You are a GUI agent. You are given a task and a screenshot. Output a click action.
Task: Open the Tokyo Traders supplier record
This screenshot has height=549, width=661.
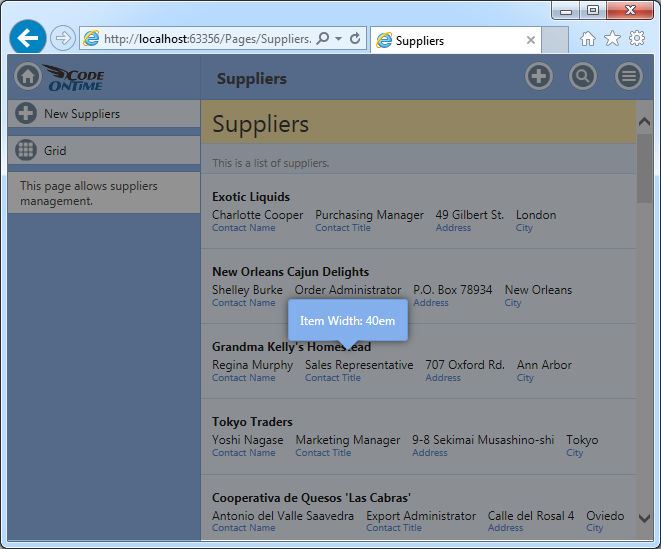(x=252, y=422)
